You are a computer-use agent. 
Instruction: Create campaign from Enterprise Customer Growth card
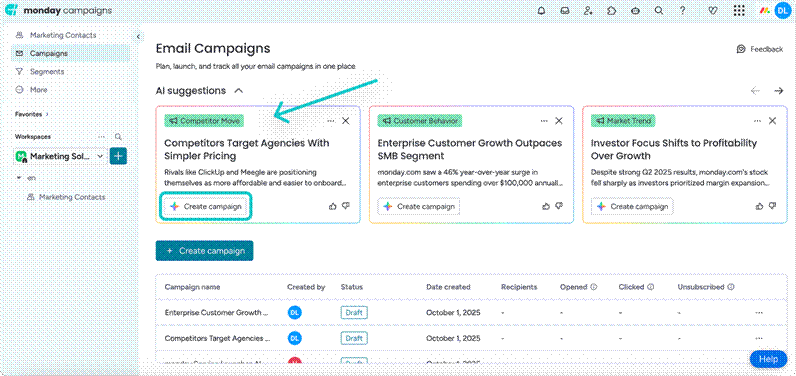[419, 207]
